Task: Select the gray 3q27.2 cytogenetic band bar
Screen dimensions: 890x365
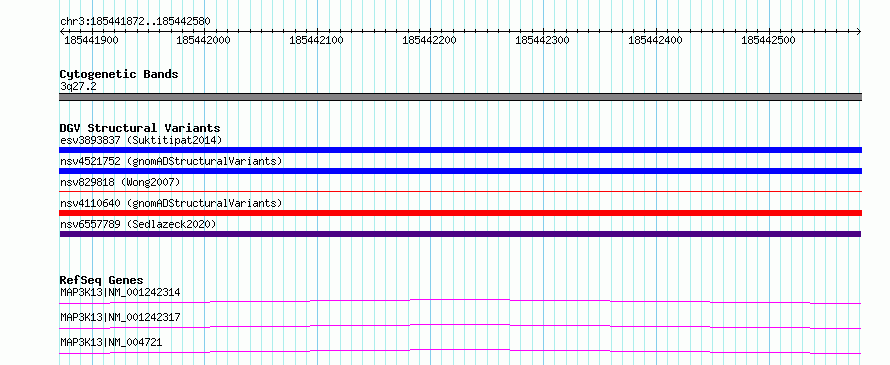Action: (460, 97)
